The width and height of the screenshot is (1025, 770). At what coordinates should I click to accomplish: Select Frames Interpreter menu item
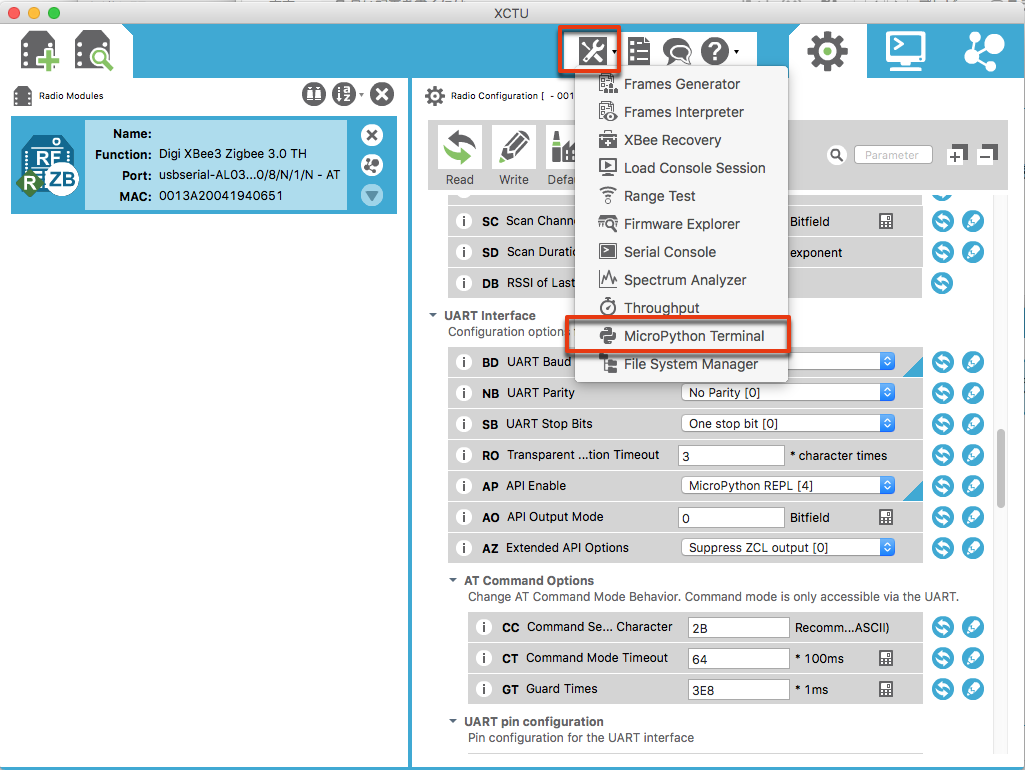coord(681,112)
